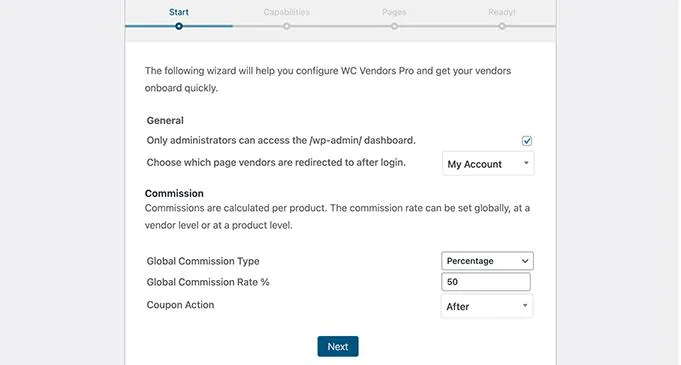Click the Capabilities progress circle marker
Screen dimensions: 681x365
pos(286,26)
